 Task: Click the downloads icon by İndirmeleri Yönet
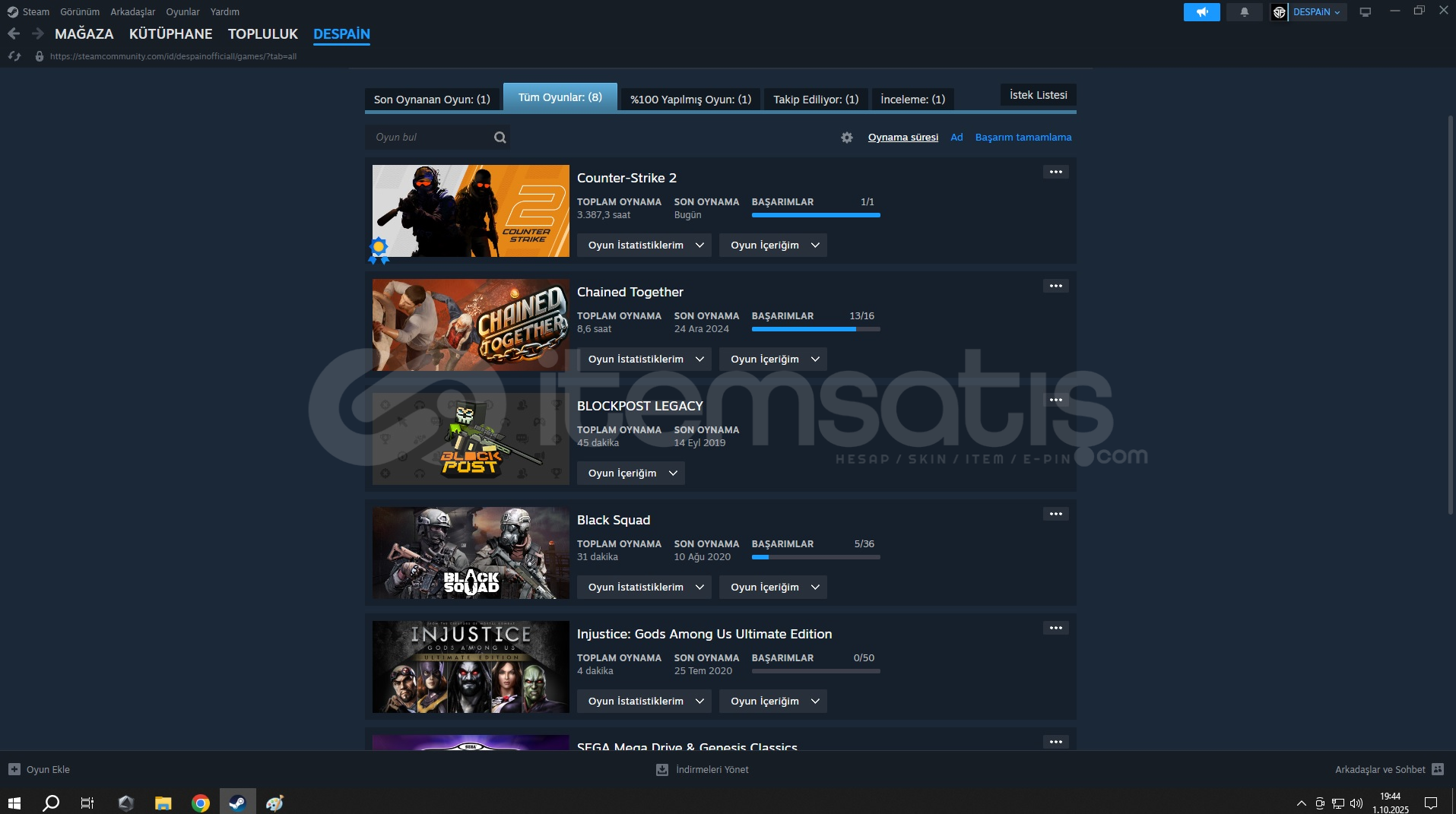point(662,770)
